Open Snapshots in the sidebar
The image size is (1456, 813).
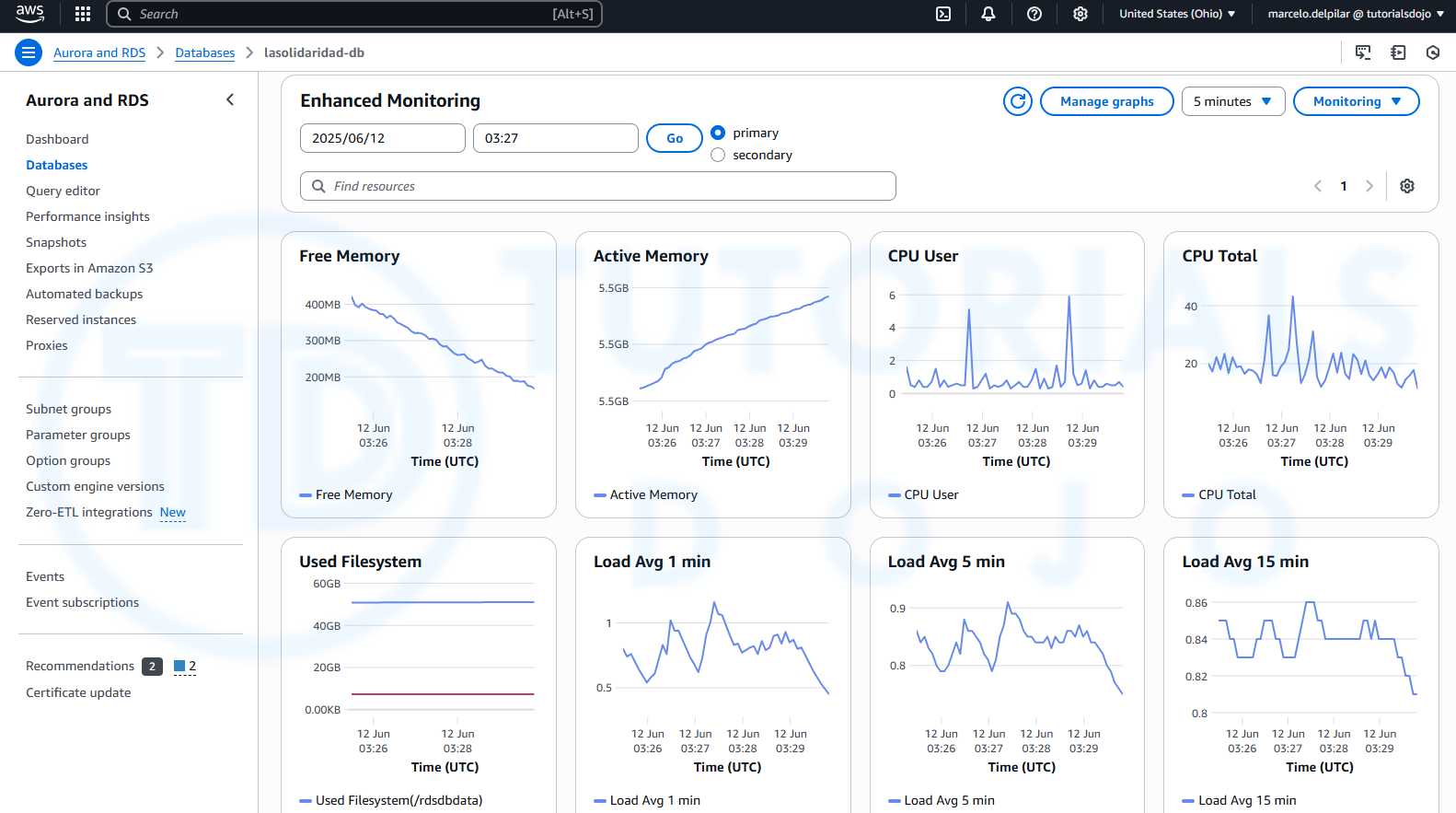(56, 242)
